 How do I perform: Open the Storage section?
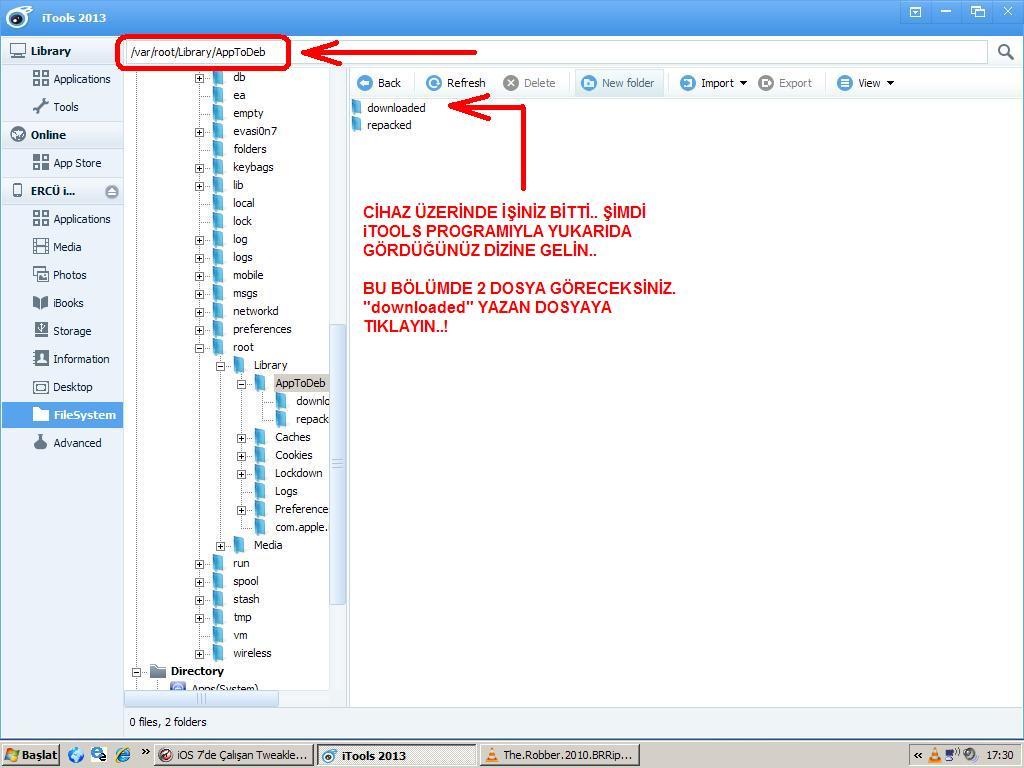click(63, 331)
